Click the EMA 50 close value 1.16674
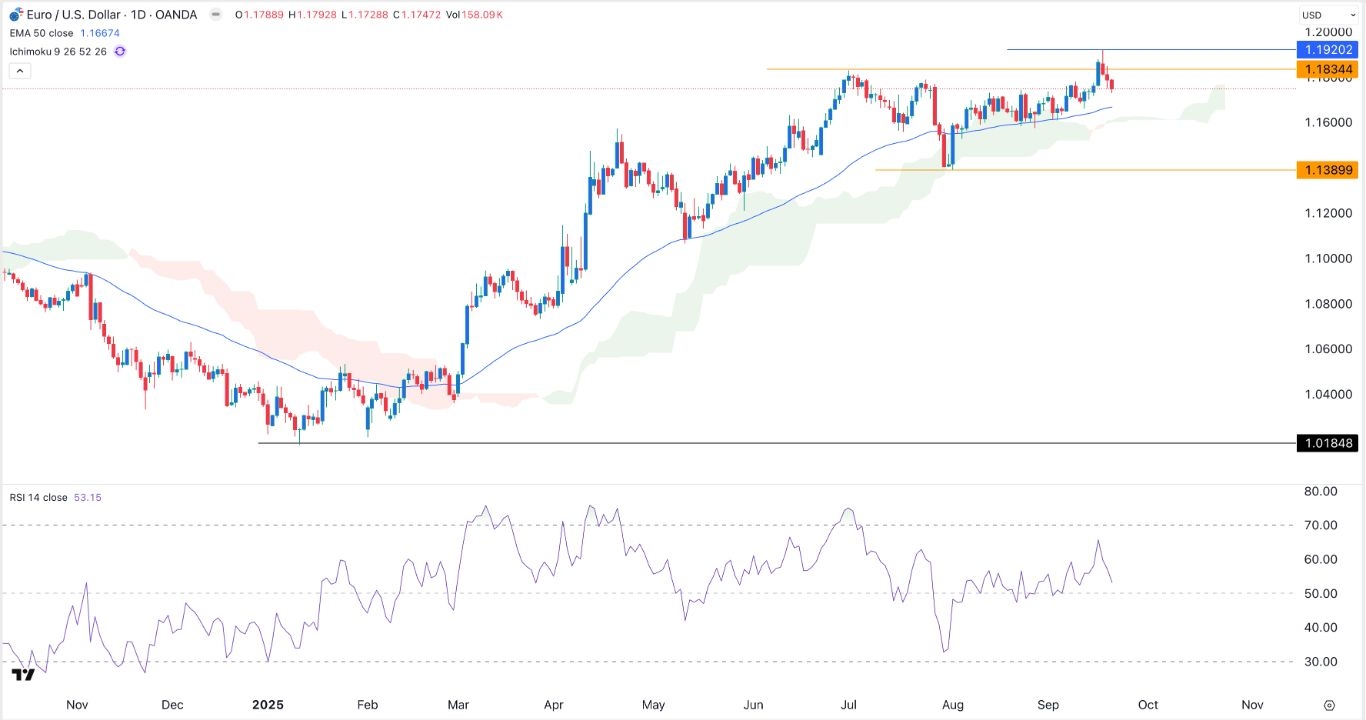 (x=100, y=33)
